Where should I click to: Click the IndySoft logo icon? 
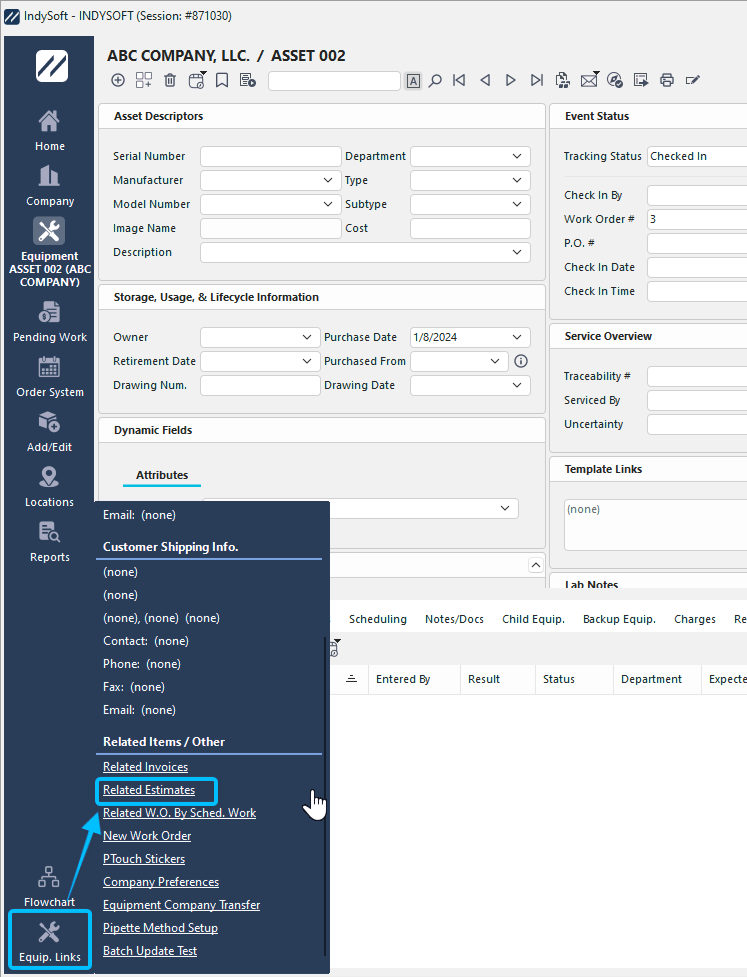click(x=52, y=66)
